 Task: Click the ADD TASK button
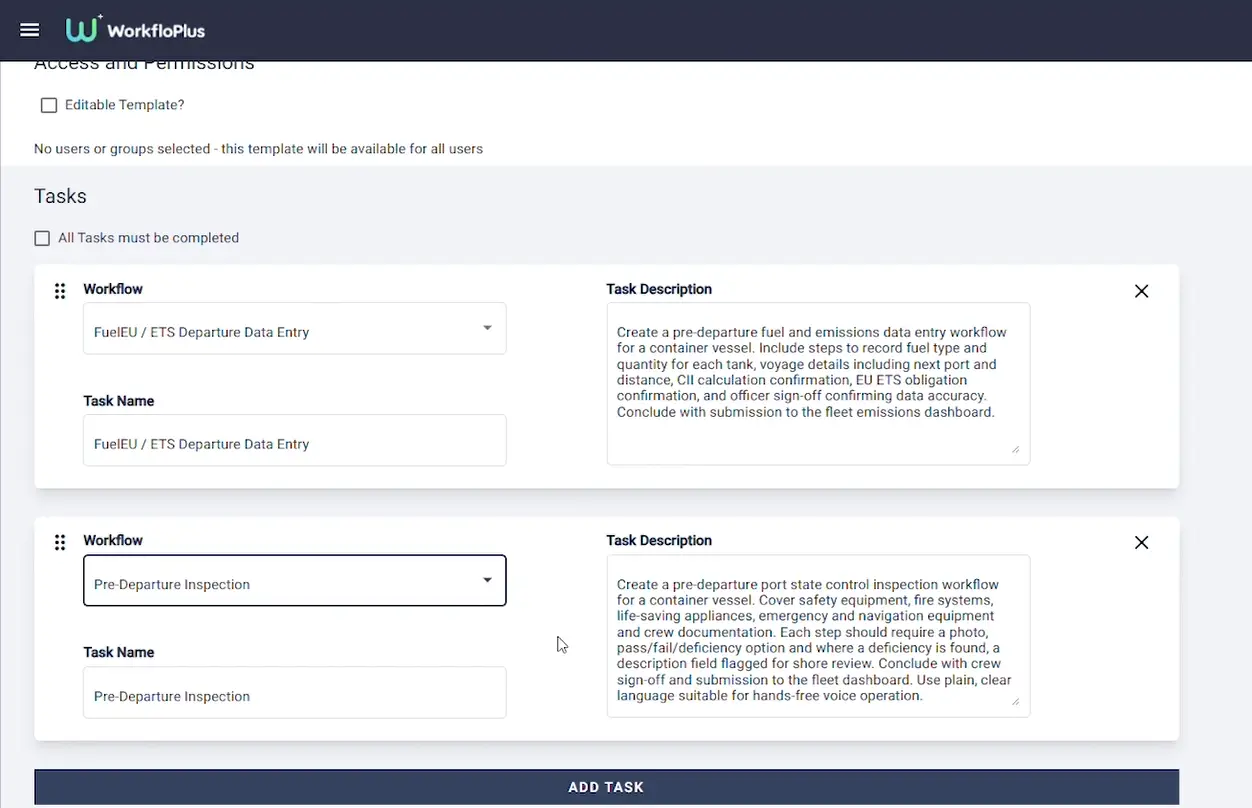tap(606, 787)
